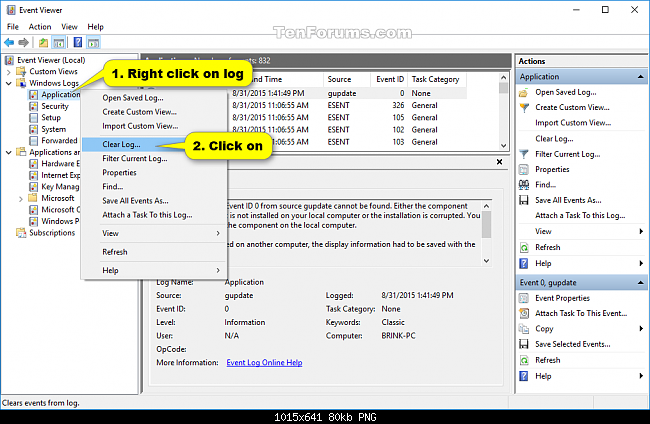Click the Source column header in the event list

click(341, 78)
